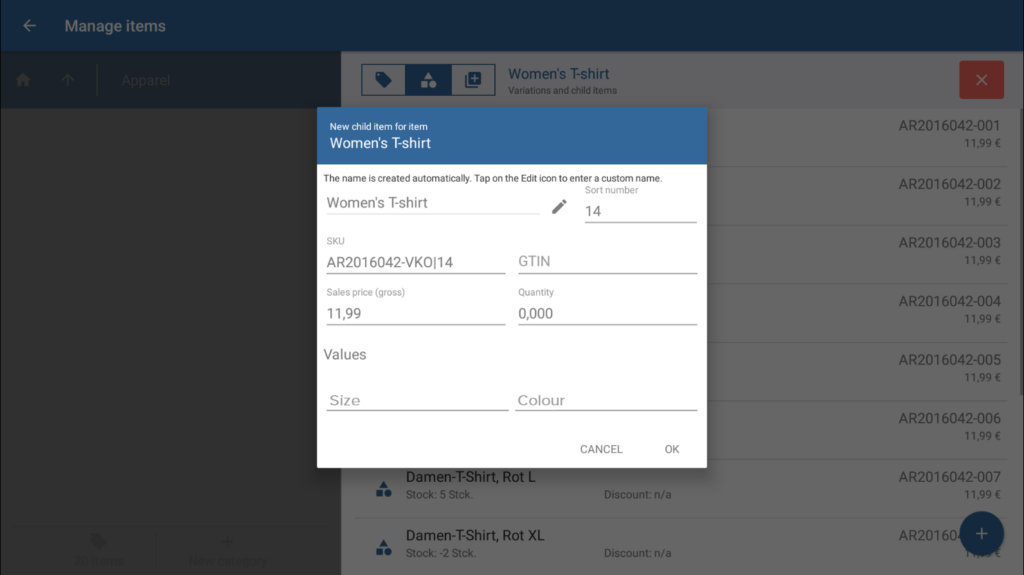Image resolution: width=1024 pixels, height=575 pixels.
Task: Confirm new child item with OK
Action: point(671,449)
